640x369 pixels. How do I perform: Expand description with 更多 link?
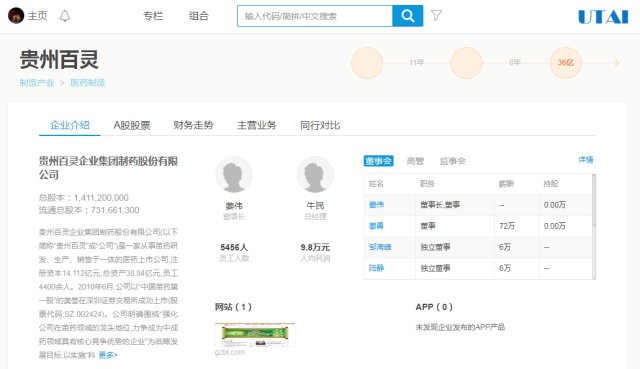[108, 355]
